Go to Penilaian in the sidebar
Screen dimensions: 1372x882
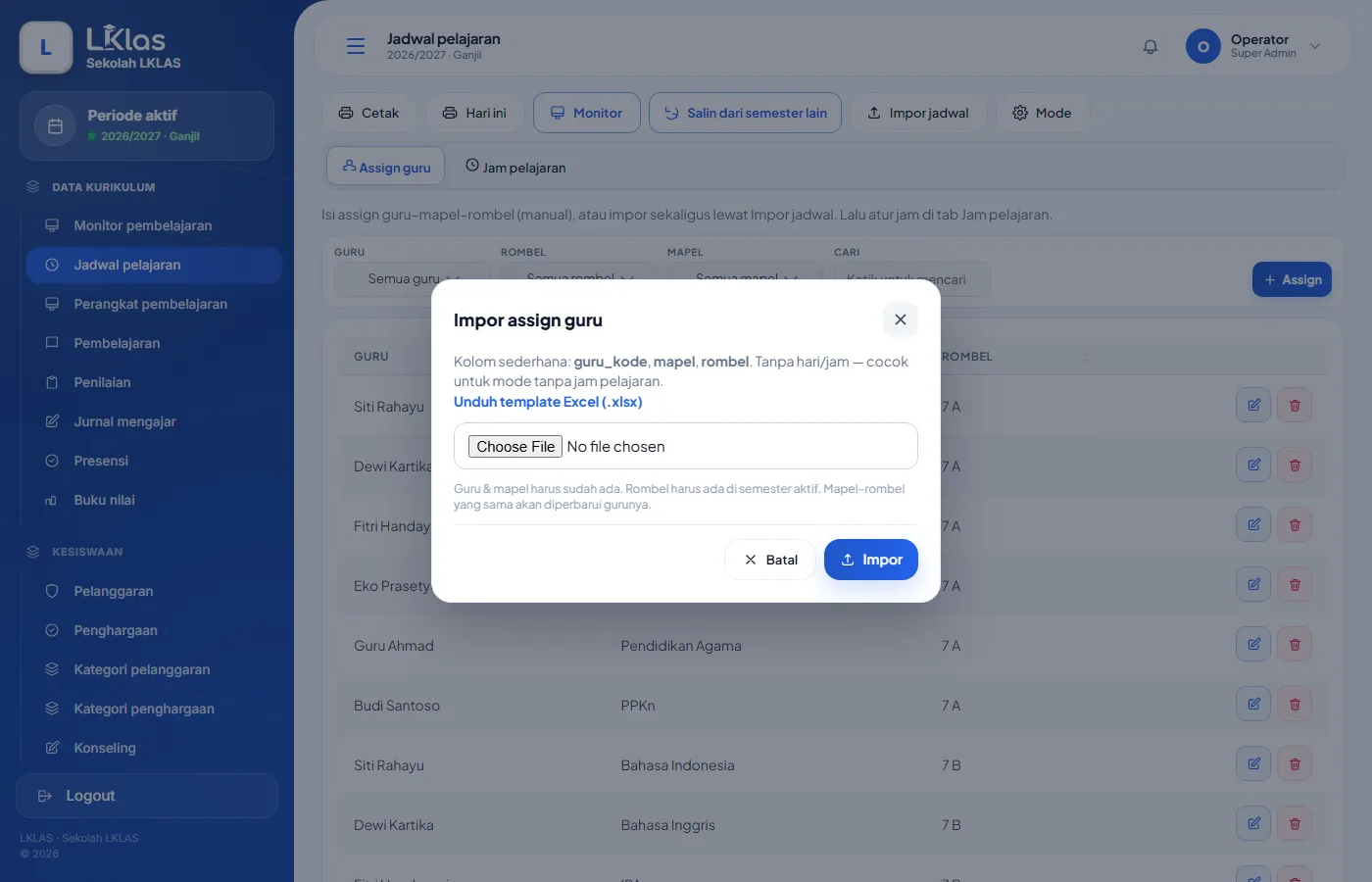[154, 382]
